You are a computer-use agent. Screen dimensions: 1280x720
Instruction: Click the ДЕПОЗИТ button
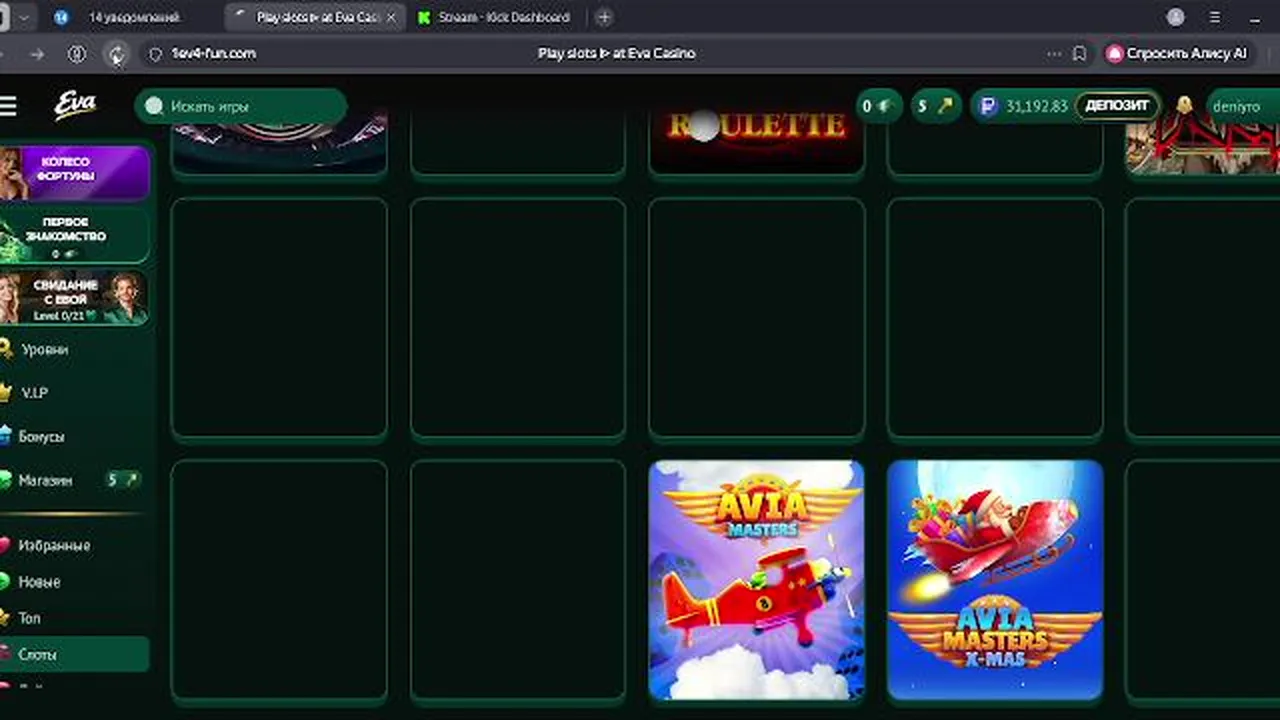point(1118,106)
